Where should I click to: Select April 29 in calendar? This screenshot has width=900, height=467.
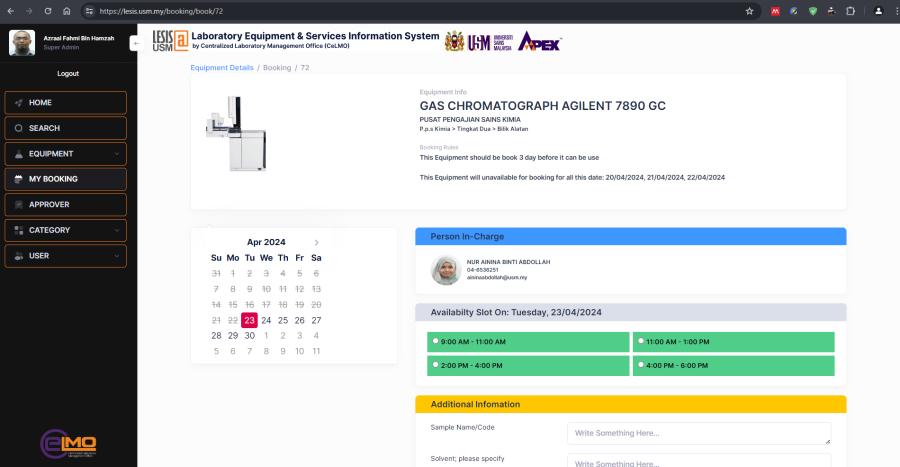tap(233, 336)
